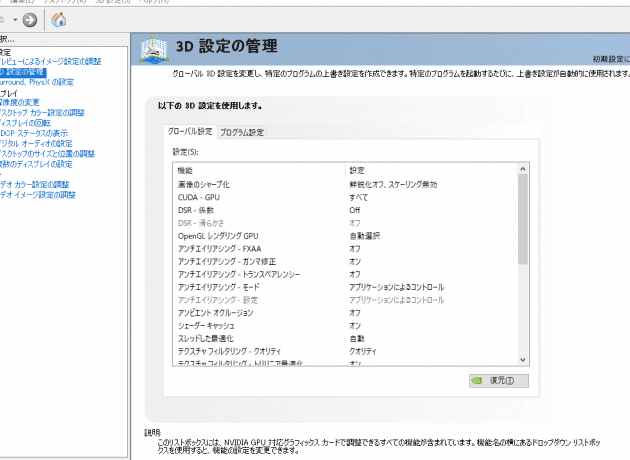
Task: Click the 復元 restore button
Action: pyautogui.click(x=499, y=380)
